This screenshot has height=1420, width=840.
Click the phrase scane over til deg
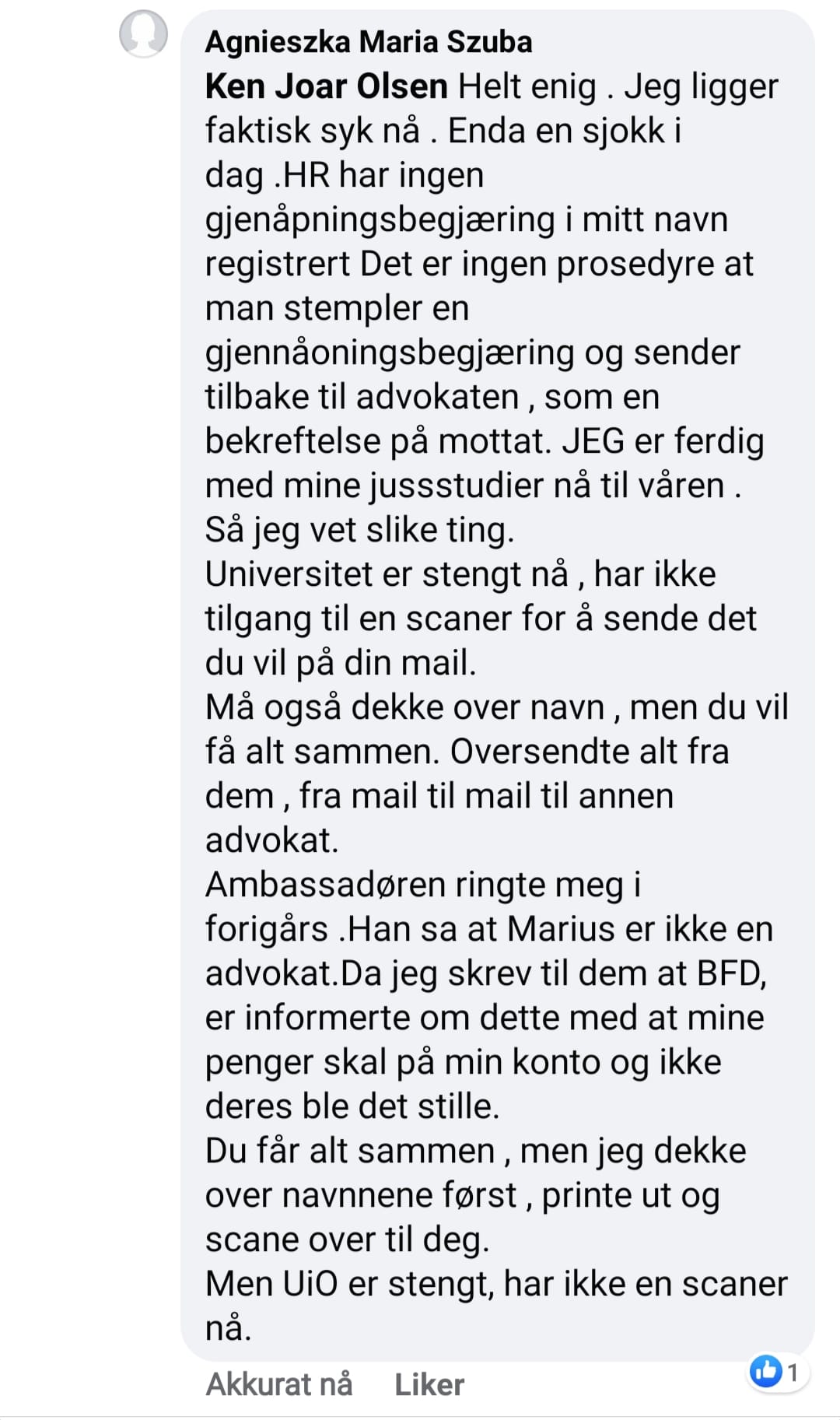347,1240
